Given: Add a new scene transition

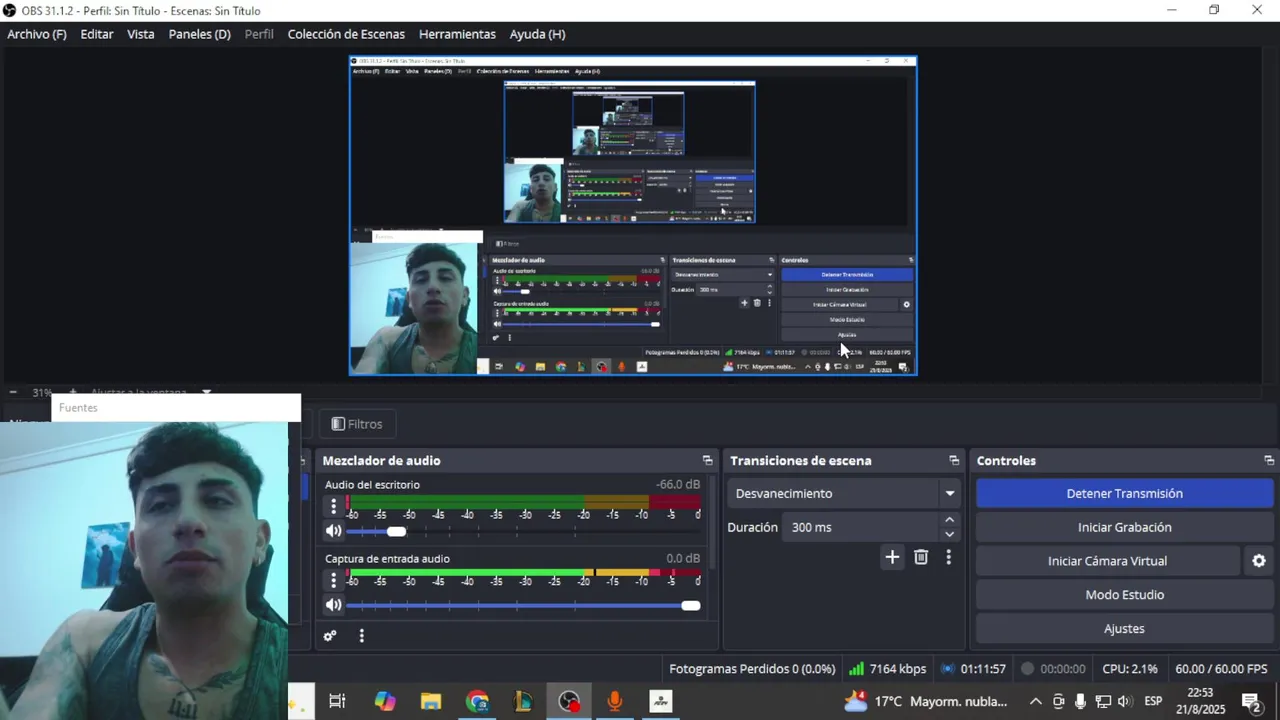Looking at the screenshot, I should pos(892,557).
